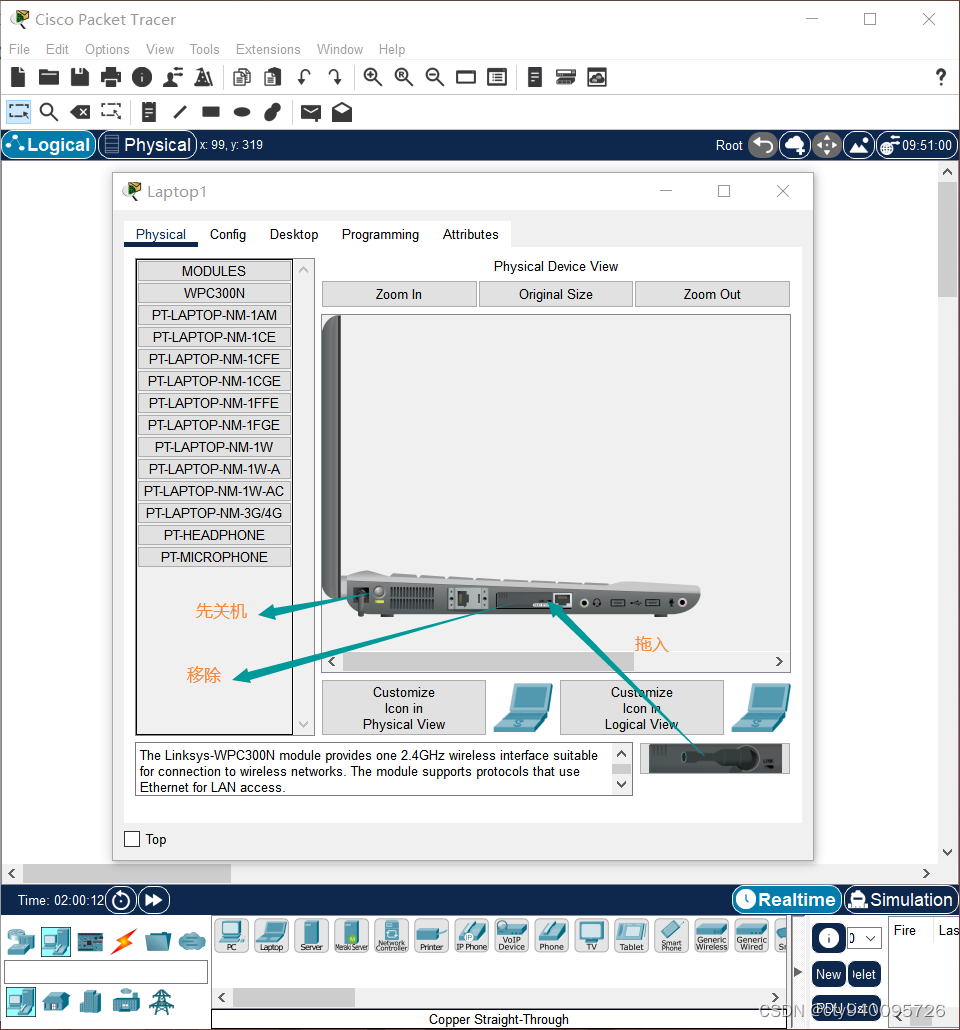Screen dimensions: 960x1030
Task: Add a Simple PDU closed envelope icon
Action: pos(311,113)
